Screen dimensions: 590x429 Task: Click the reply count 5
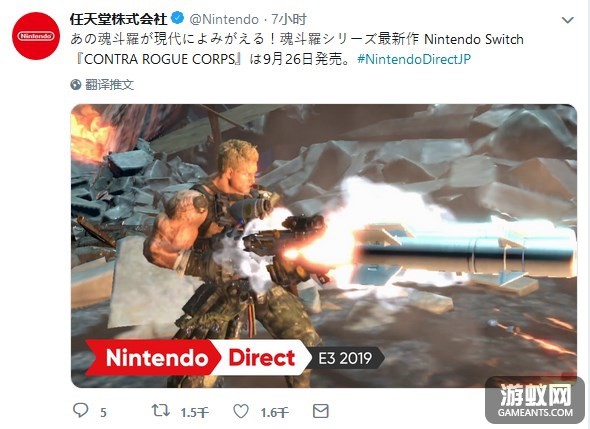[103, 413]
